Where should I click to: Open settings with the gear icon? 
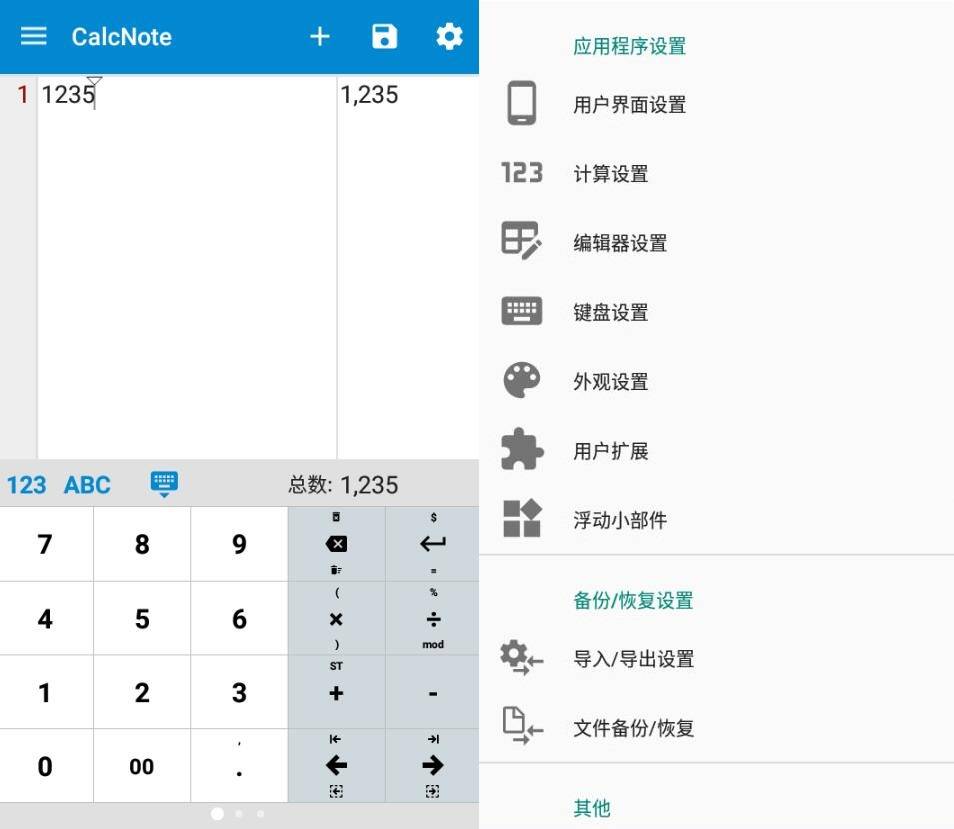pos(449,36)
